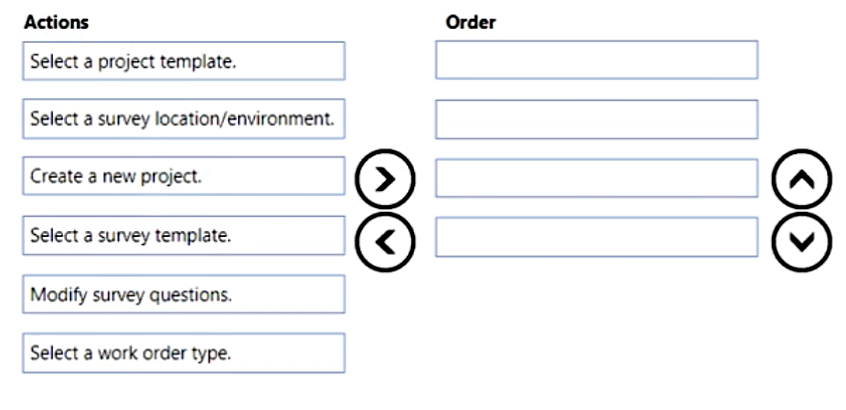Use the circled upward chevron button

pyautogui.click(x=802, y=179)
